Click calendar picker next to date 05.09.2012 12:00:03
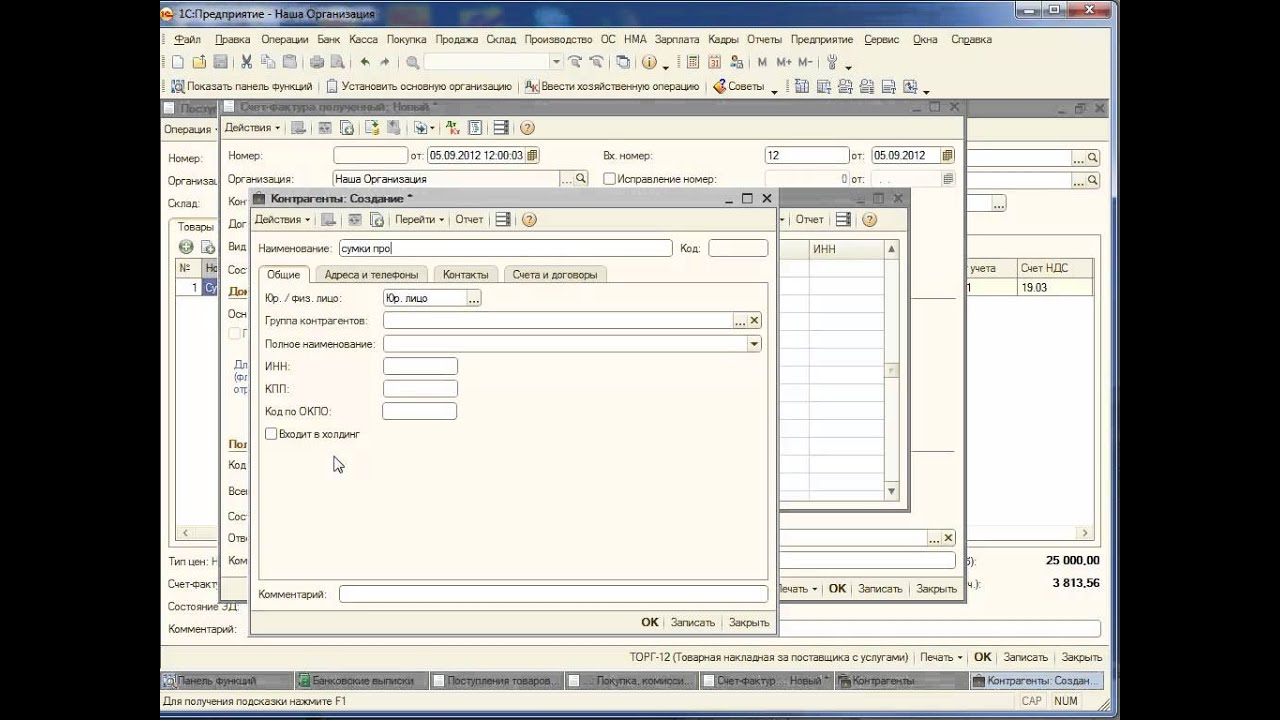The width and height of the screenshot is (1280, 720). pos(532,156)
